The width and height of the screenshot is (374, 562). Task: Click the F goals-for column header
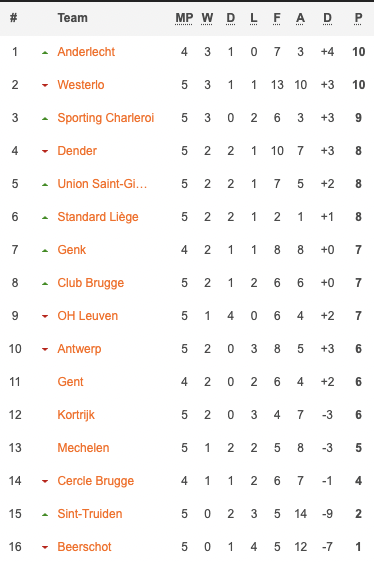coord(277,18)
